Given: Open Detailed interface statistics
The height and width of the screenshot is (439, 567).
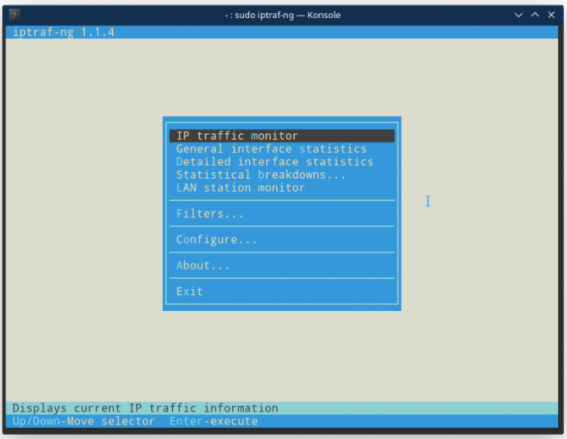Looking at the screenshot, I should pos(274,162).
